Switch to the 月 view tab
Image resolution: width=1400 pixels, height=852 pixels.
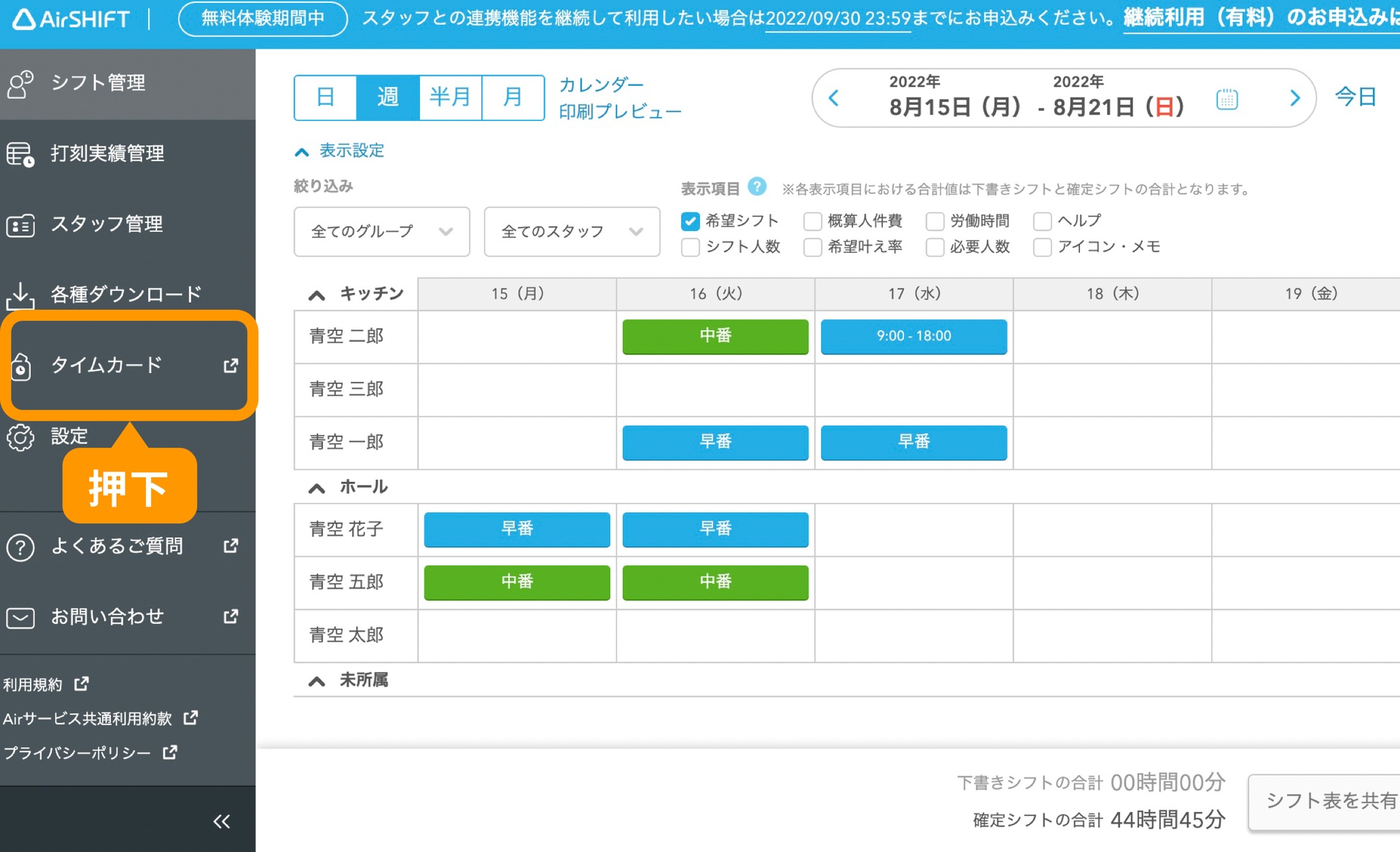pos(513,98)
